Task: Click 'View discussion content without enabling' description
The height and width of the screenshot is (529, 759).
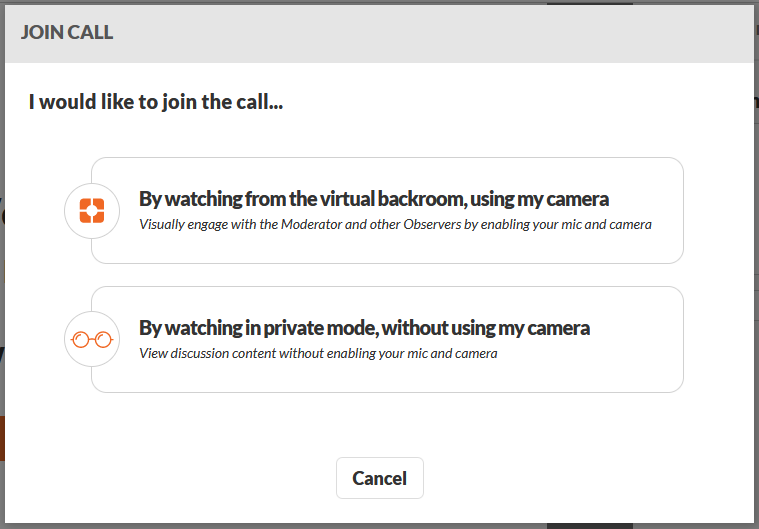Action: click(318, 353)
